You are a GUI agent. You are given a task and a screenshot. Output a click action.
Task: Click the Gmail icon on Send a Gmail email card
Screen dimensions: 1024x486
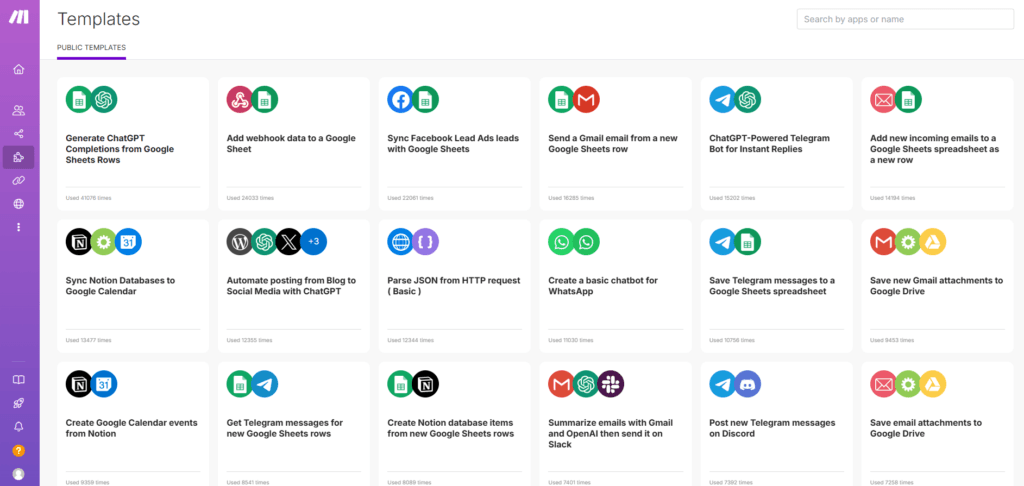coord(586,99)
